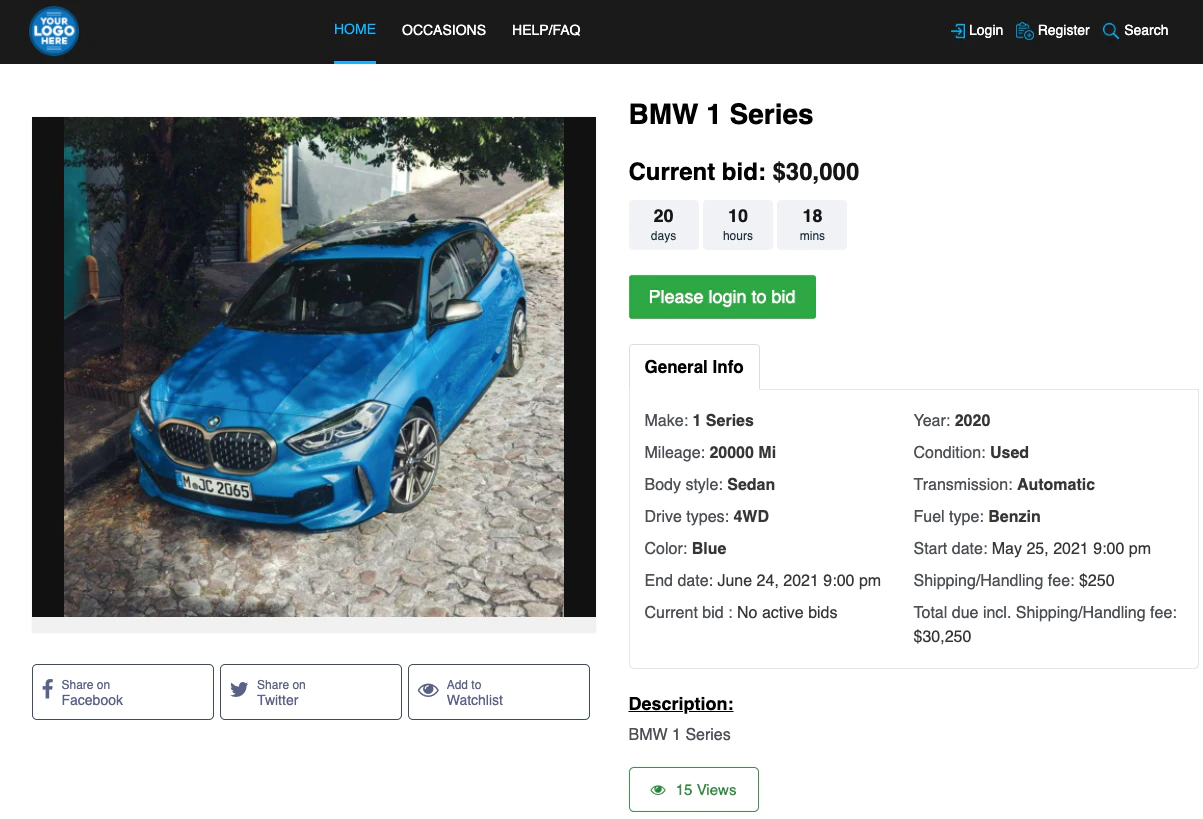This screenshot has height=819, width=1203.
Task: Click the Twitter bird icon
Action: click(239, 690)
